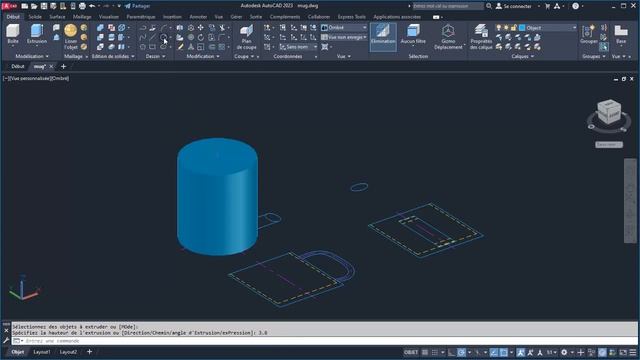Click the move tool in Modification

[201, 28]
